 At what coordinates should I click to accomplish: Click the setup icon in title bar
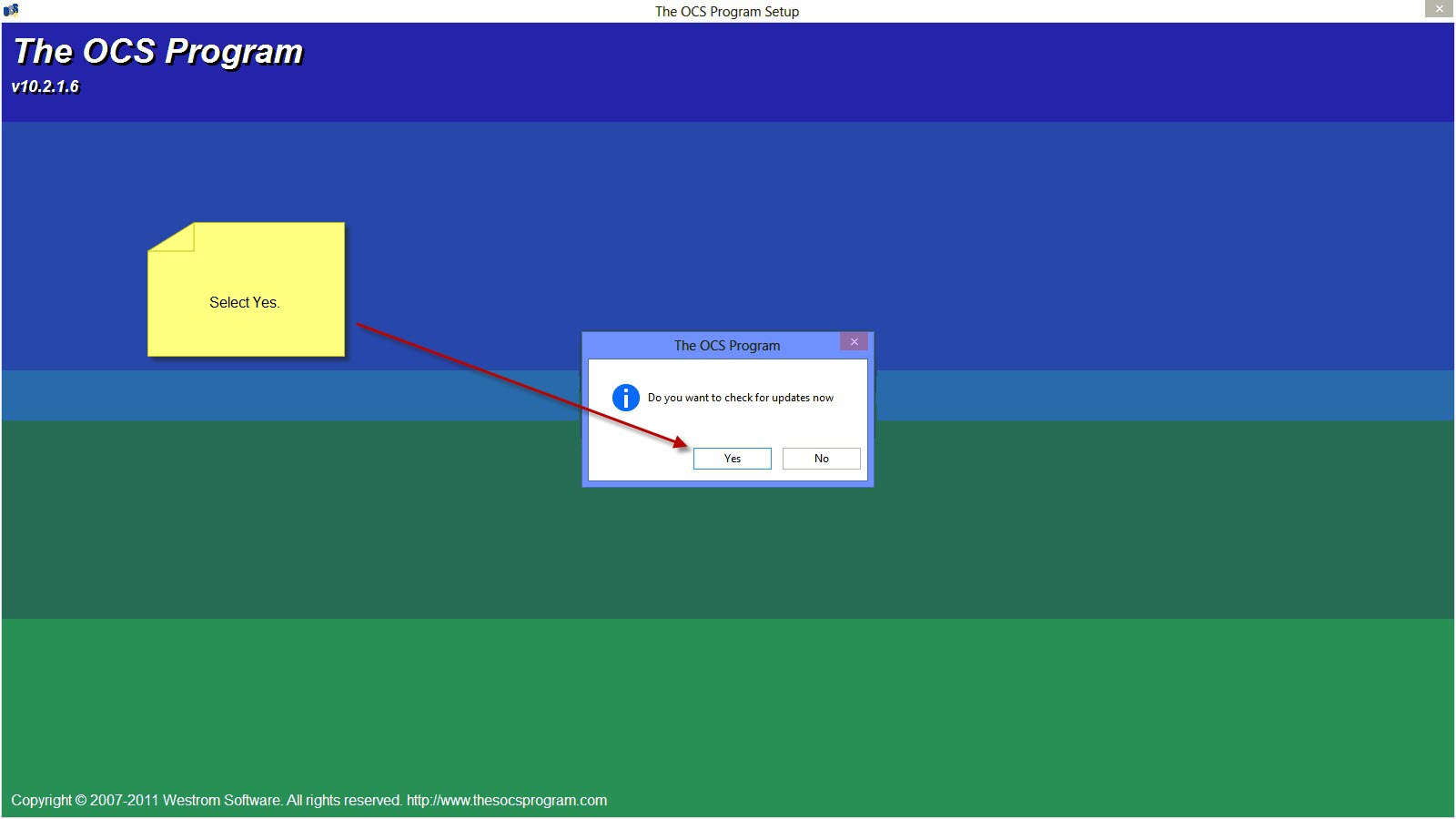pos(11,10)
